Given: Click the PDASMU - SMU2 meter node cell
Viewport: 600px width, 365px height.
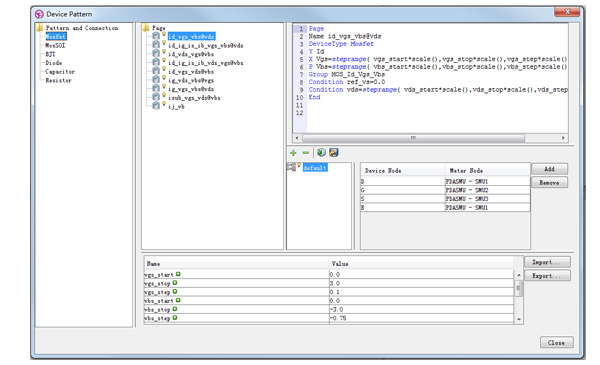Looking at the screenshot, I should click(x=488, y=190).
